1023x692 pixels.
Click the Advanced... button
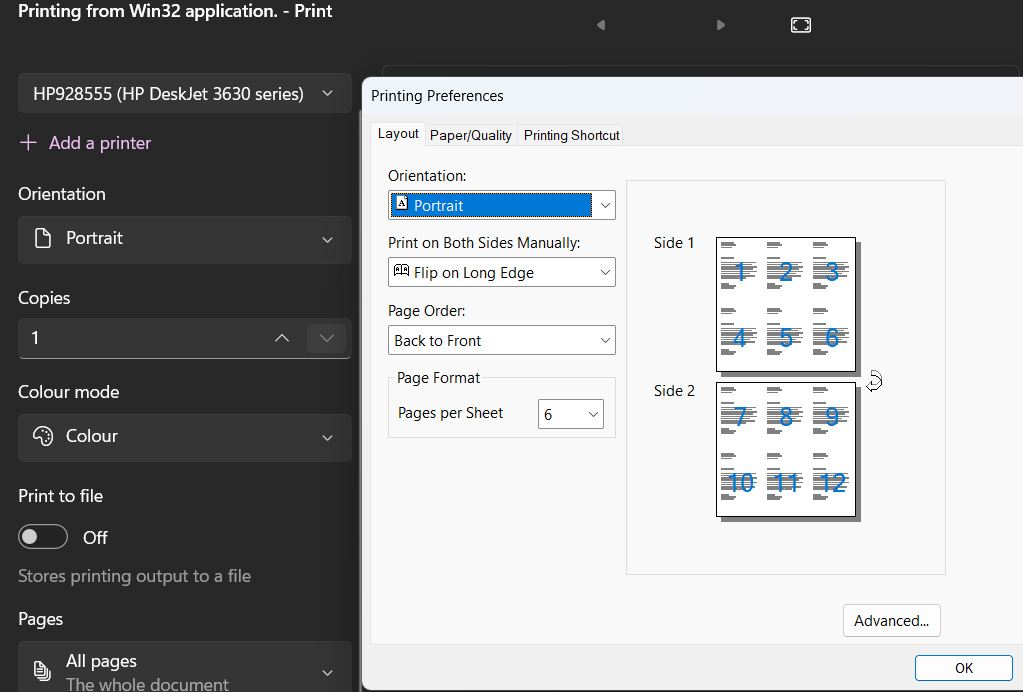891,620
